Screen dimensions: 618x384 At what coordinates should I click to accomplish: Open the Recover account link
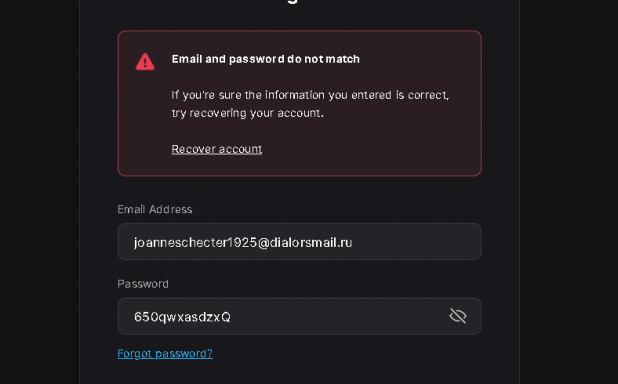[x=216, y=149]
